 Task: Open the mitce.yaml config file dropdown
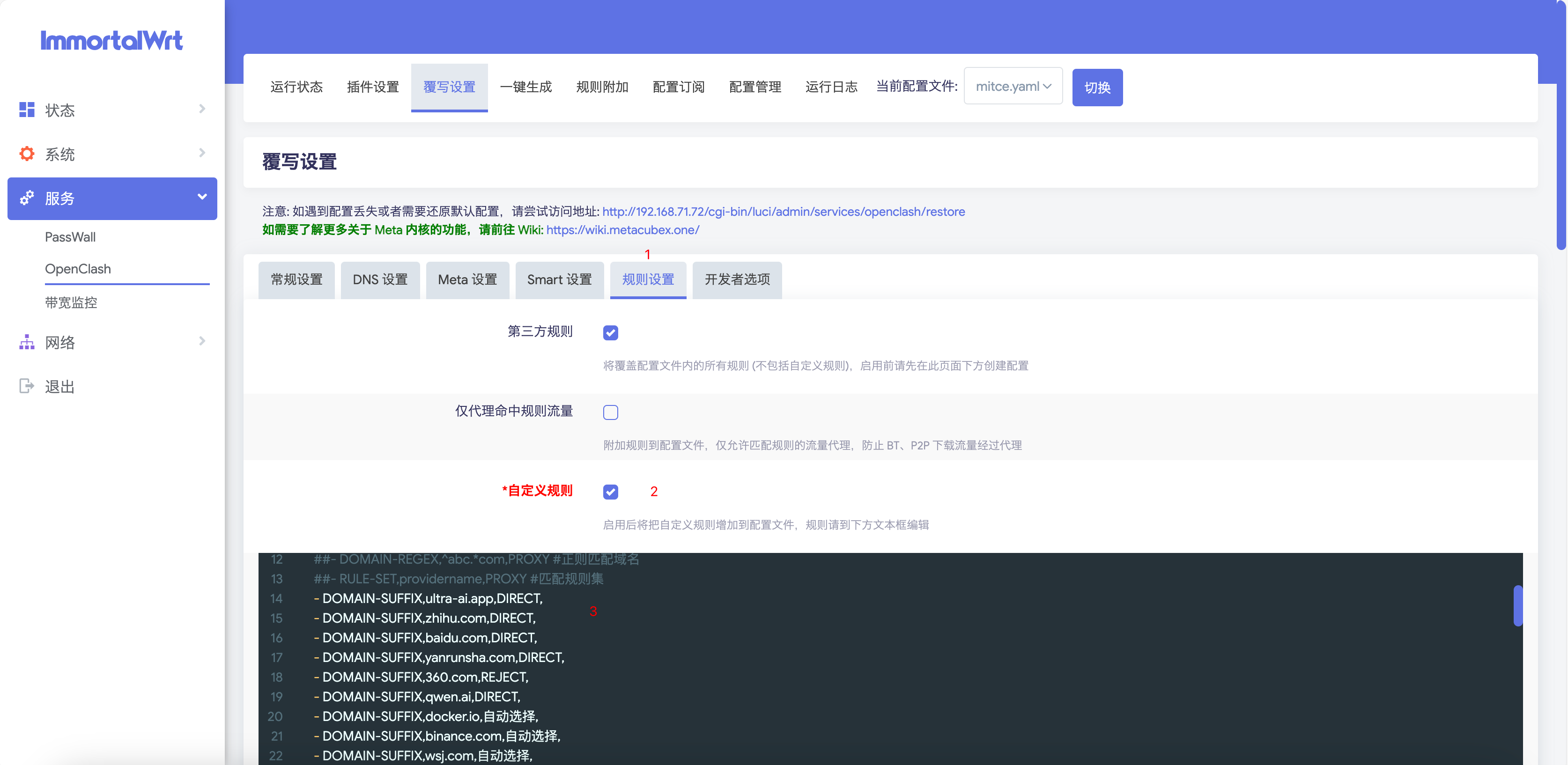1013,87
